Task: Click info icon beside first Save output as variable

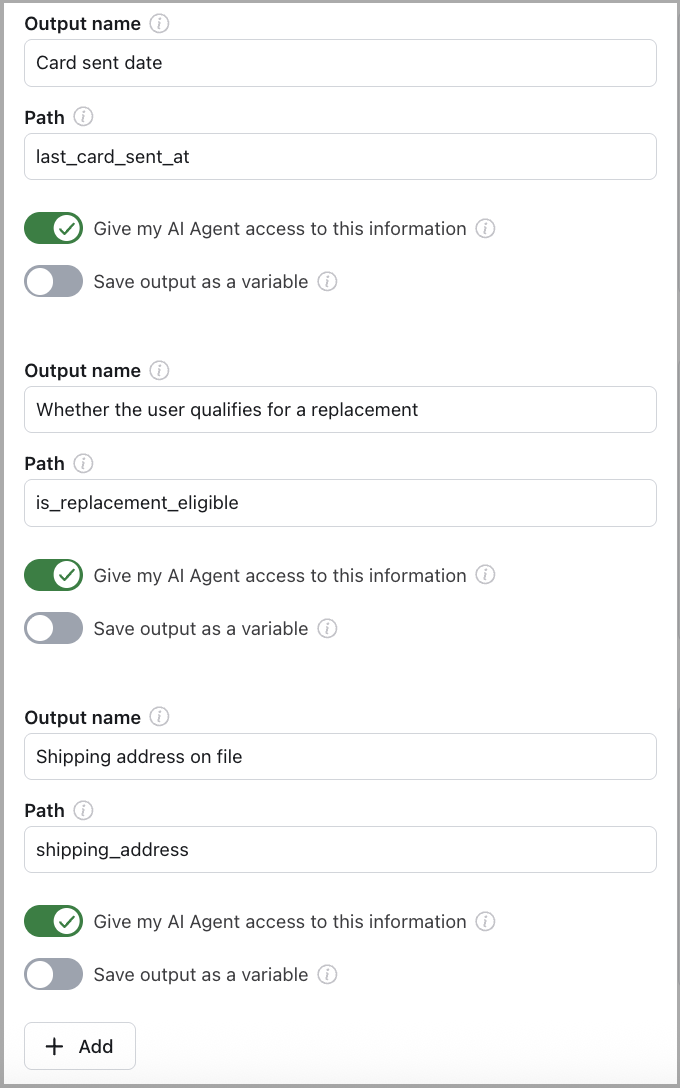Action: pyautogui.click(x=327, y=282)
